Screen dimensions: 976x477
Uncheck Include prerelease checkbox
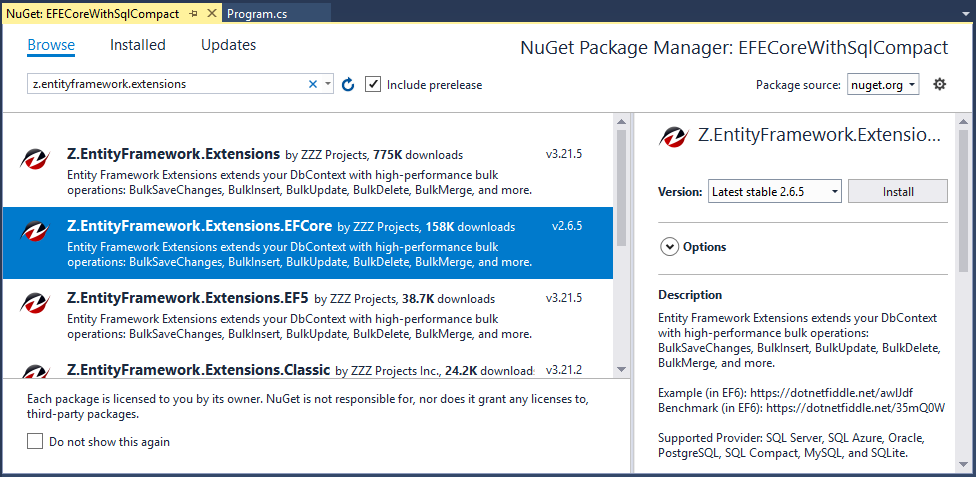(x=373, y=84)
